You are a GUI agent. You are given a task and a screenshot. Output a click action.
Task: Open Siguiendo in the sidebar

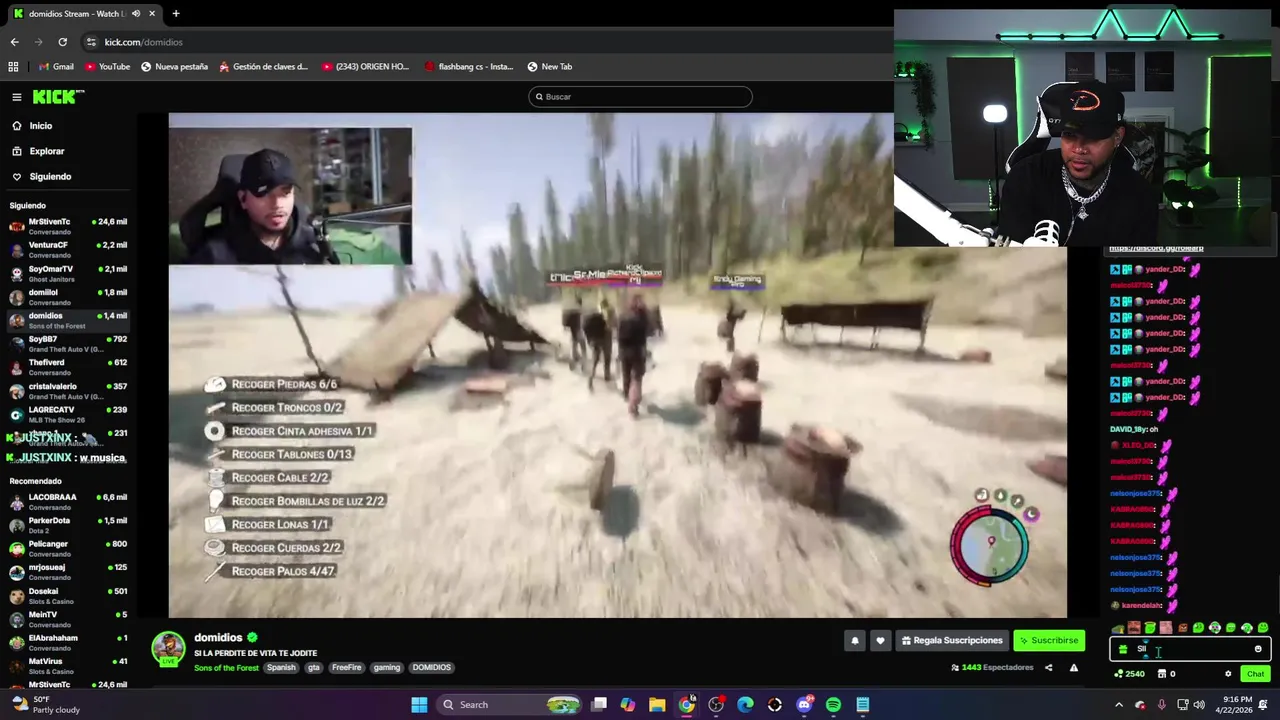[50, 177]
